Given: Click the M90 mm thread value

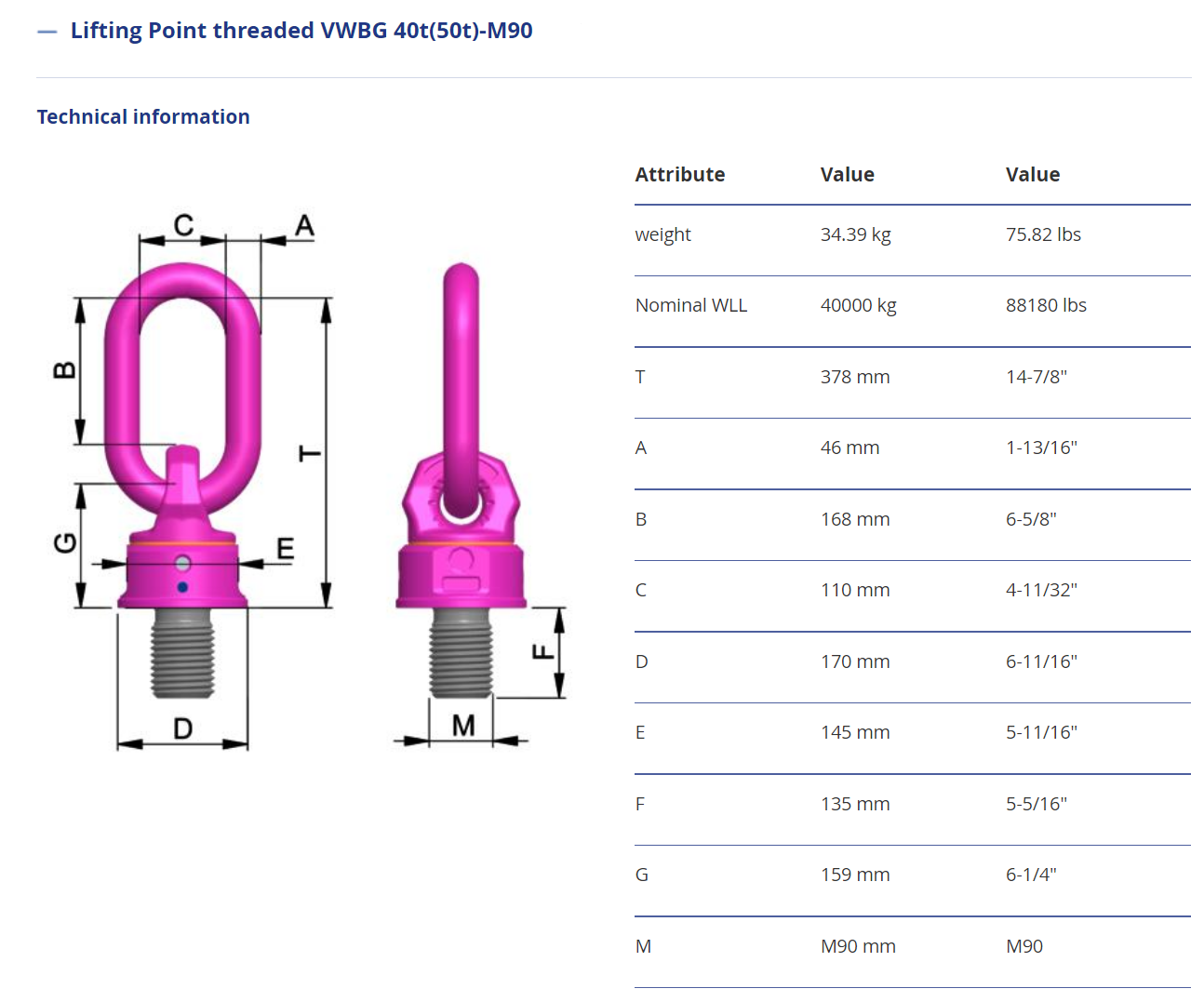Looking at the screenshot, I should pyautogui.click(x=858, y=947).
